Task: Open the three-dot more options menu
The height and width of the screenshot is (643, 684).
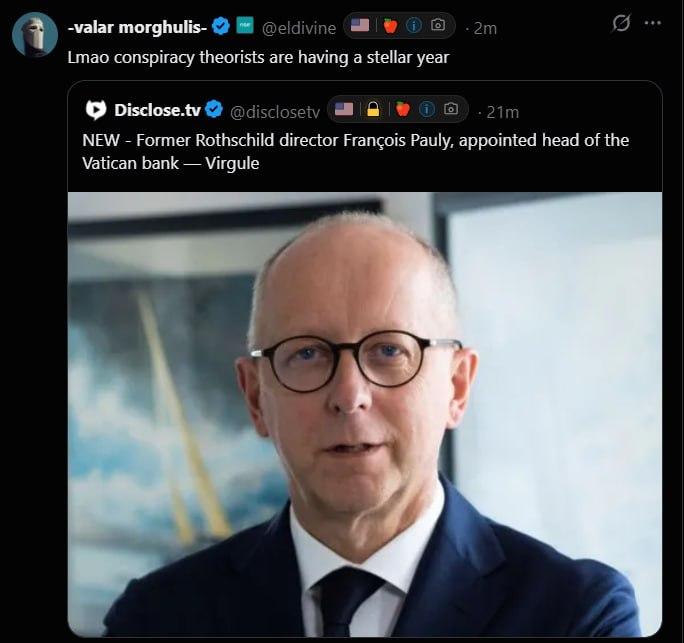Action: point(653,24)
